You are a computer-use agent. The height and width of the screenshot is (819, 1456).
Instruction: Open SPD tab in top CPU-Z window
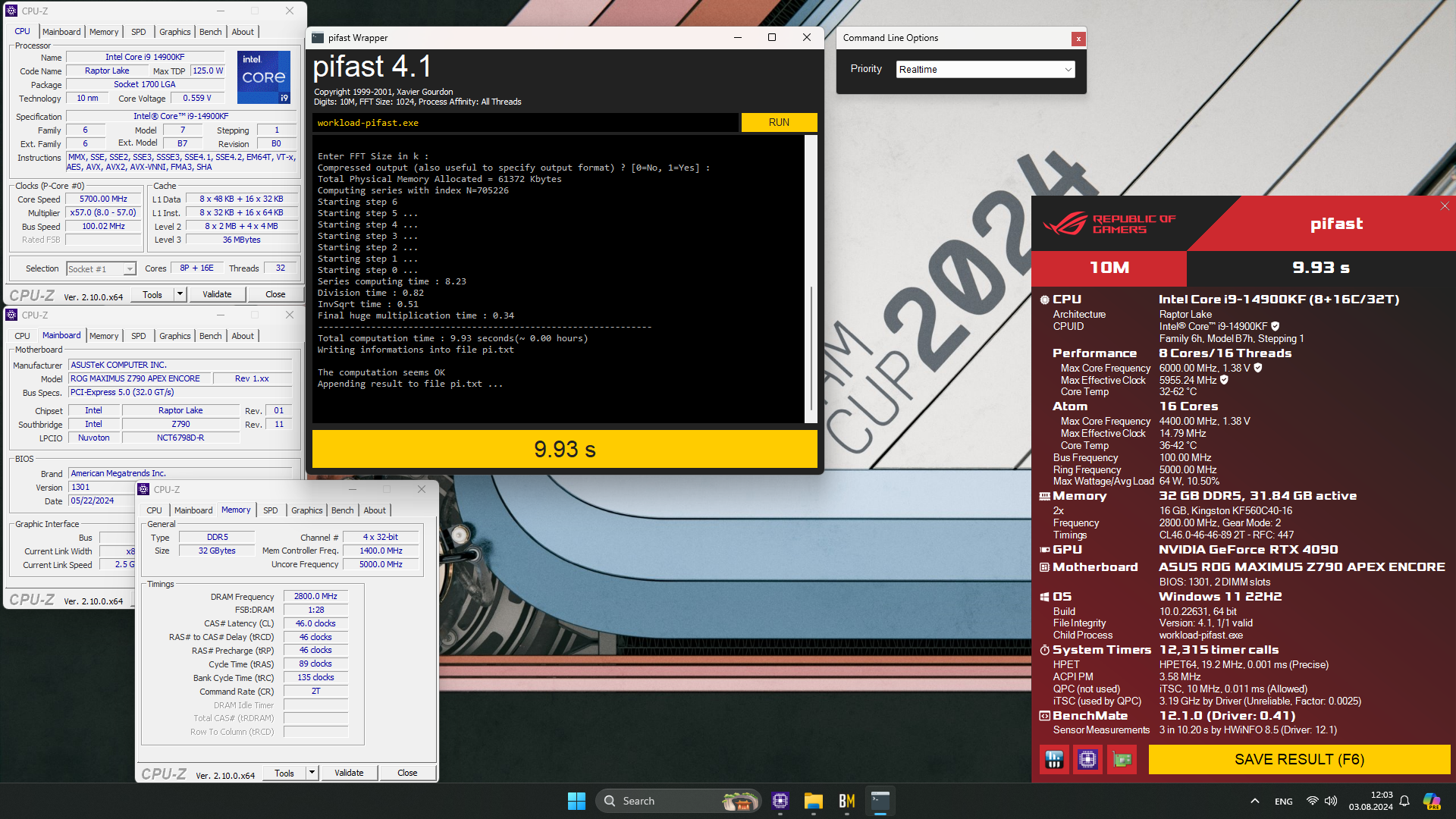(138, 32)
